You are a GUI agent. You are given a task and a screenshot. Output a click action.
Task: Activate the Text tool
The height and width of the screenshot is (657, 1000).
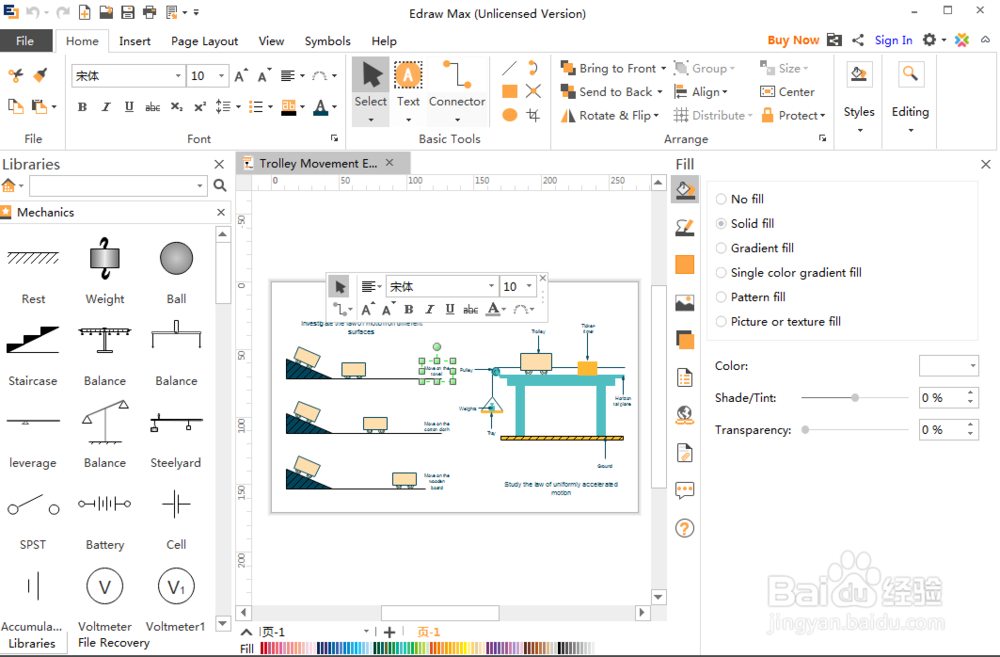[x=408, y=91]
